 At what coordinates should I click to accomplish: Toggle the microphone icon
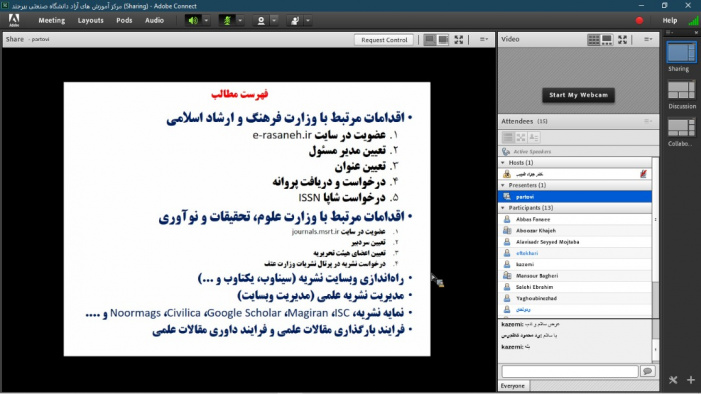(227, 21)
